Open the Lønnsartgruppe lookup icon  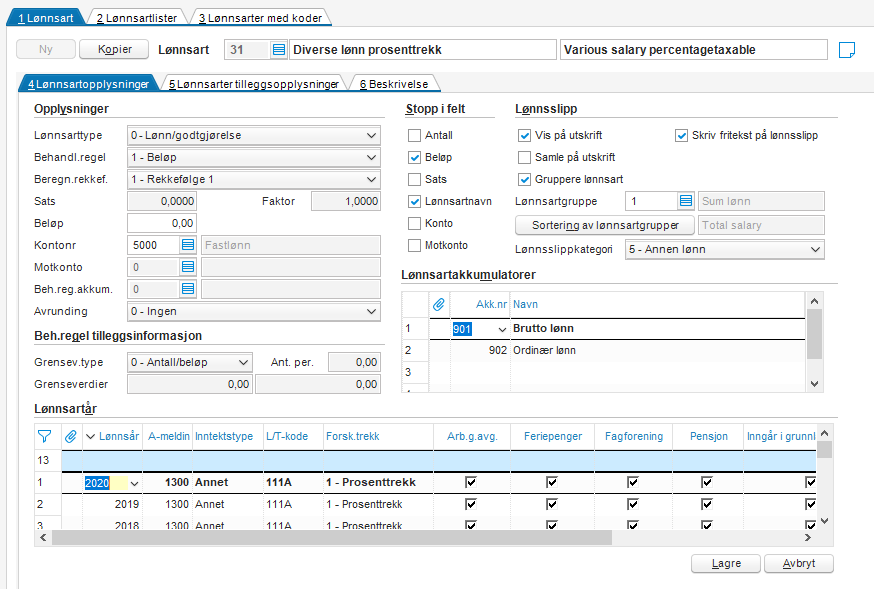[686, 201]
